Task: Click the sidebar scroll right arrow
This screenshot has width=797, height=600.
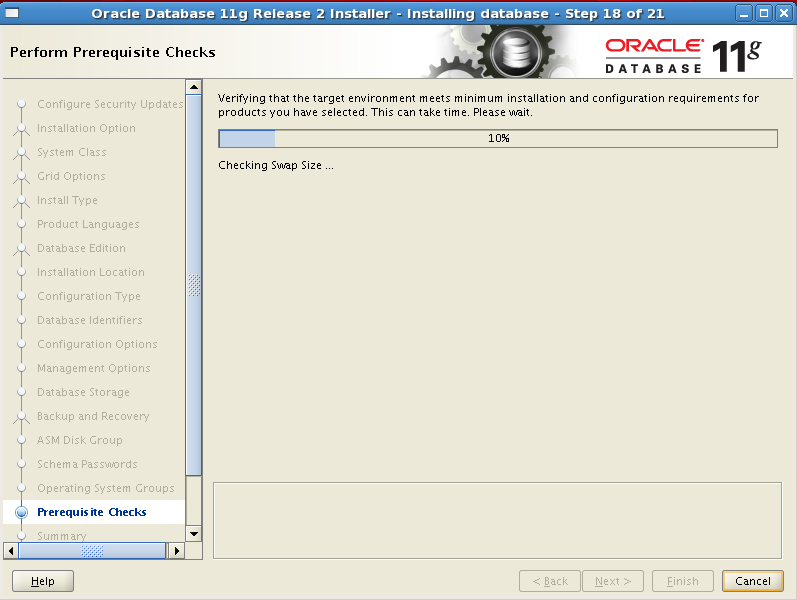Action: point(176,551)
